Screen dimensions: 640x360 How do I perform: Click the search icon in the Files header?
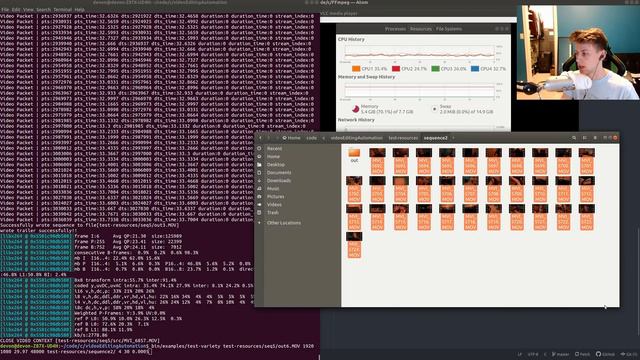(574, 138)
